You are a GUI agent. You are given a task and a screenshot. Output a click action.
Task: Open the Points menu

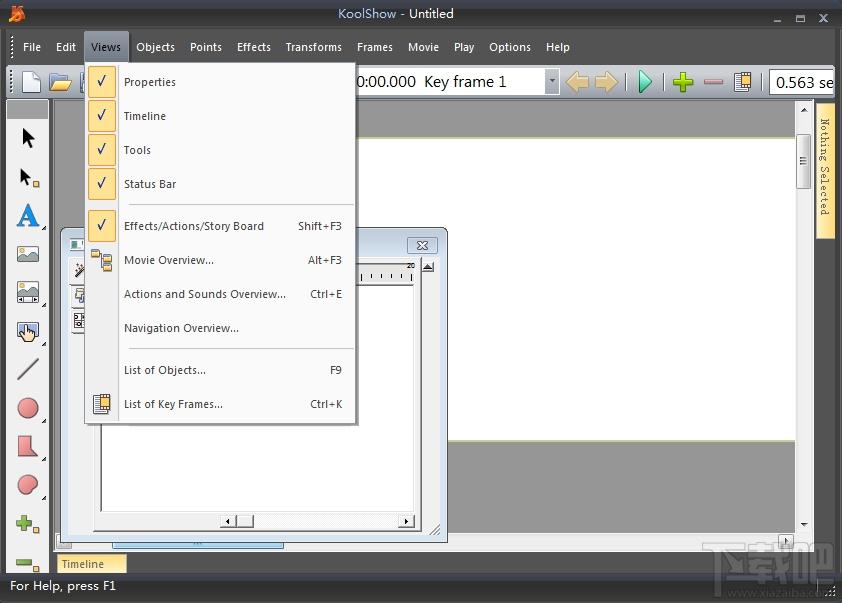[x=206, y=47]
